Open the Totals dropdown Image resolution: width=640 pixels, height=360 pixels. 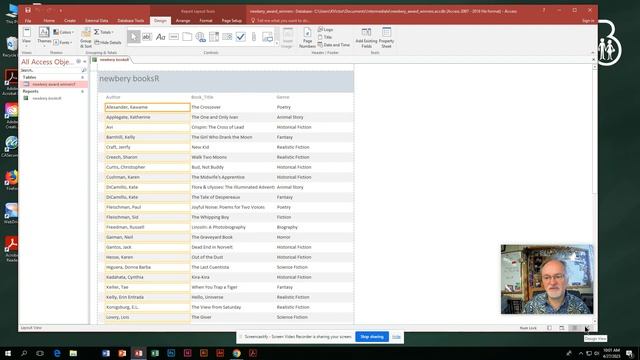point(104,32)
